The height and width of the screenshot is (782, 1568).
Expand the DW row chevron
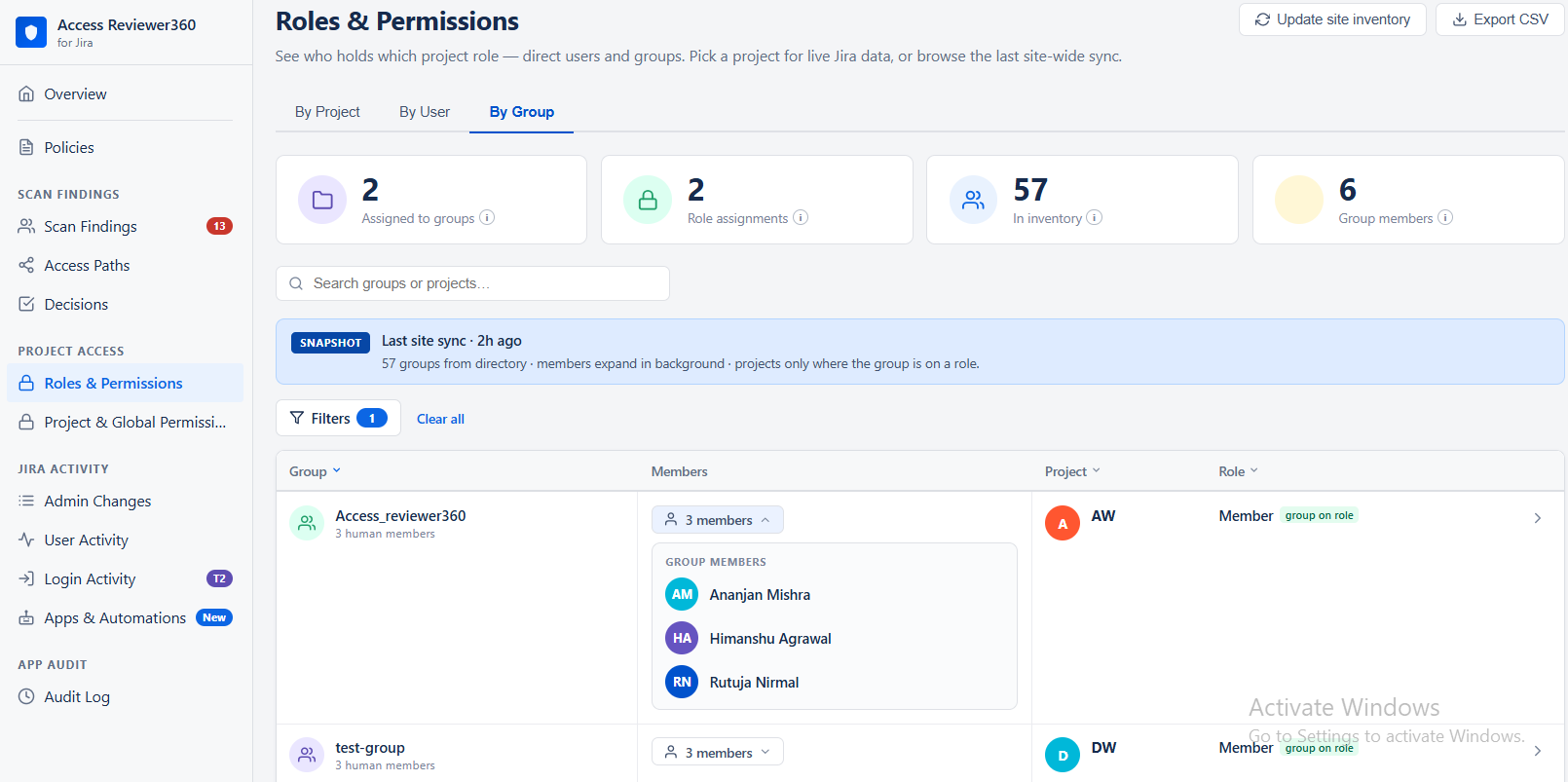(x=1538, y=751)
